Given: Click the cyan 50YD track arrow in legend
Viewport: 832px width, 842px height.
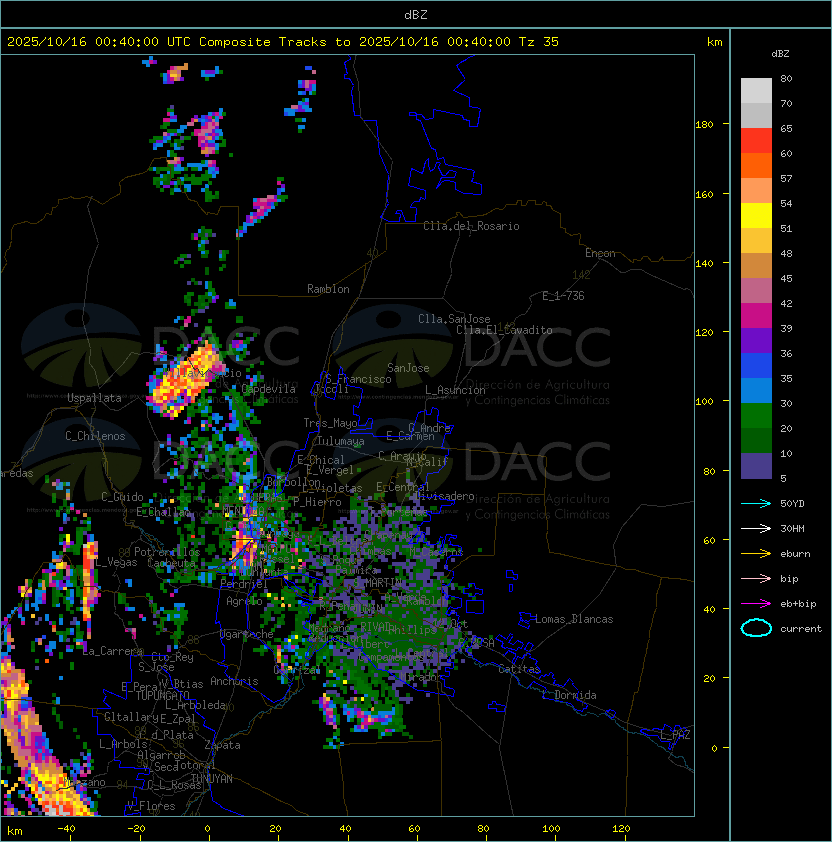Looking at the screenshot, I should point(756,504).
